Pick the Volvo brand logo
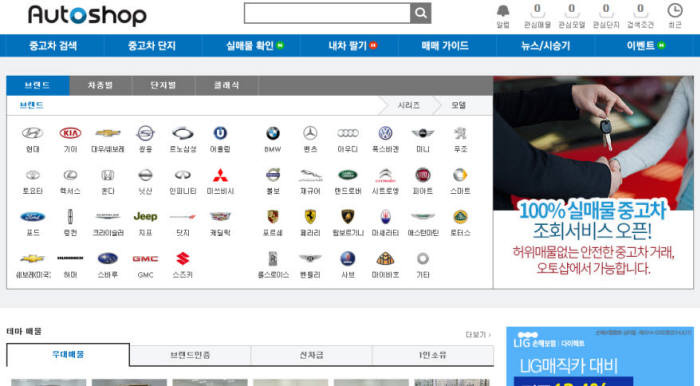The image size is (700, 386). coord(273,175)
